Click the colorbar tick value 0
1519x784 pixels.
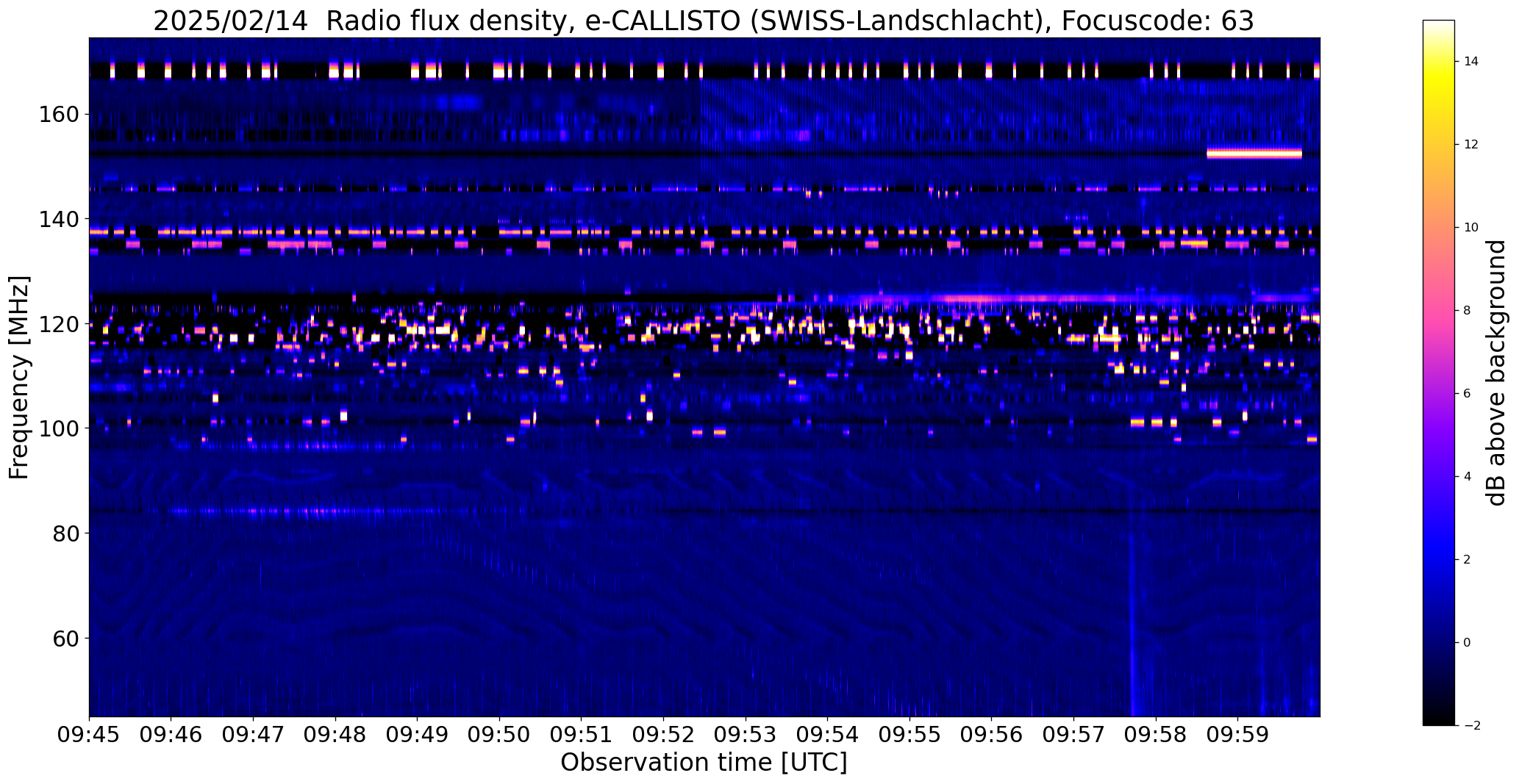[1468, 643]
